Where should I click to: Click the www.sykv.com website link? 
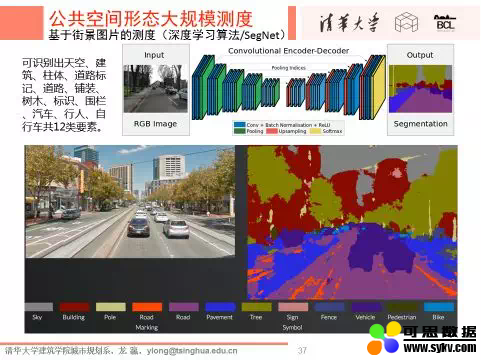point(440,348)
